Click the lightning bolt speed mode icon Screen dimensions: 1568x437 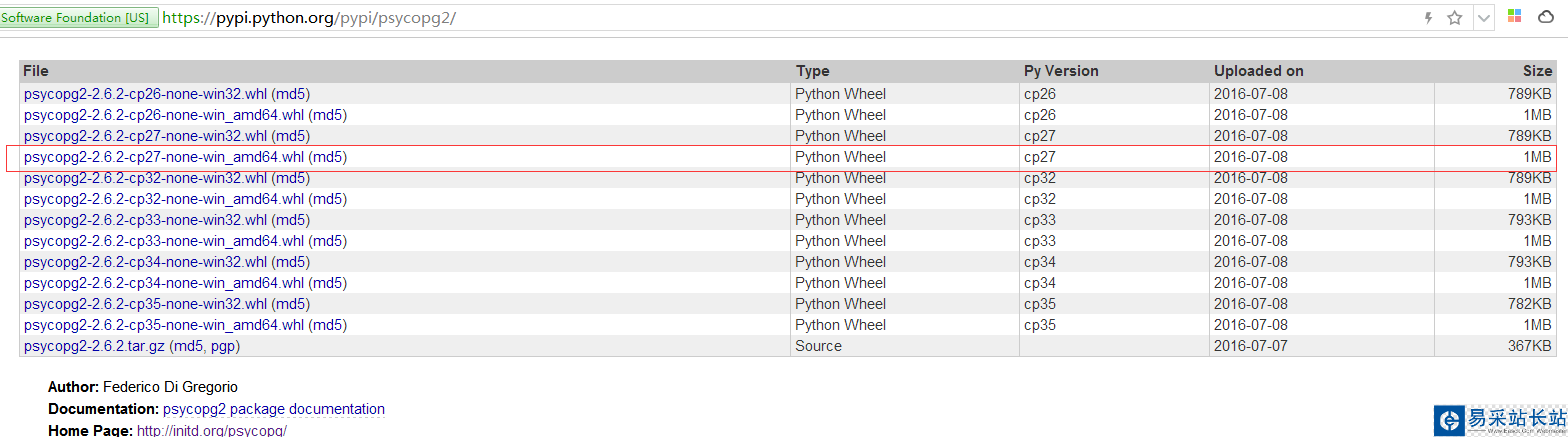[x=1429, y=18]
